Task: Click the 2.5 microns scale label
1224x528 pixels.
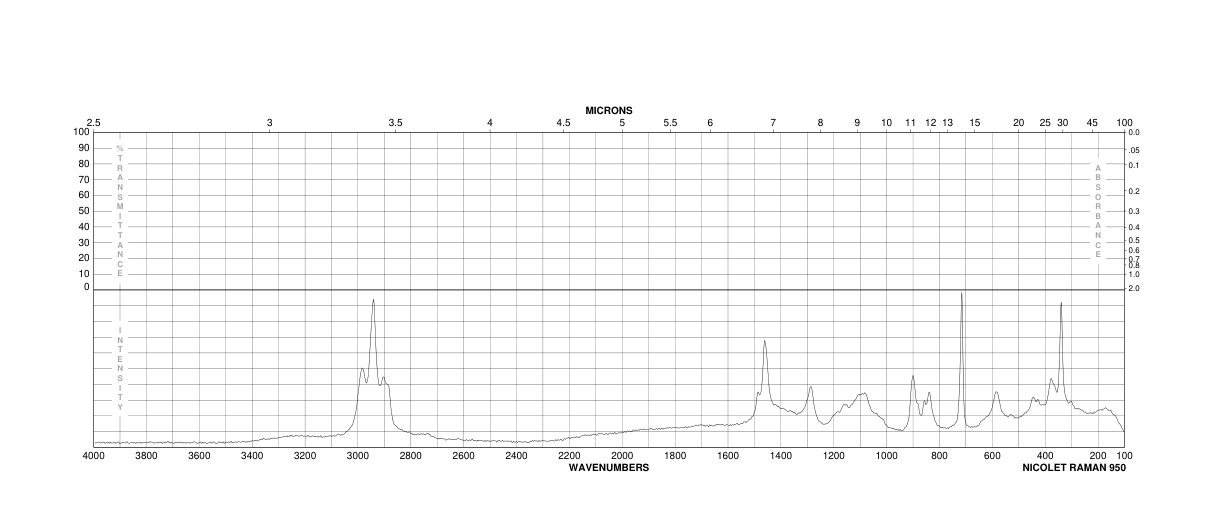Action: [93, 122]
